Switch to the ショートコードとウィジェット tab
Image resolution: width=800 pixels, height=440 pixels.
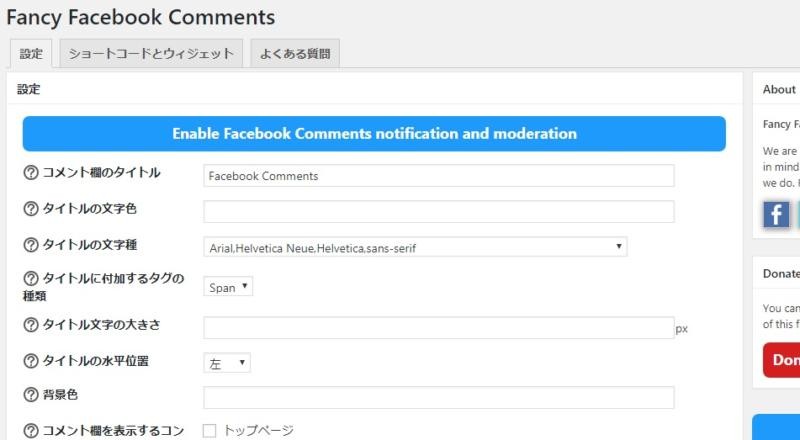point(151,54)
